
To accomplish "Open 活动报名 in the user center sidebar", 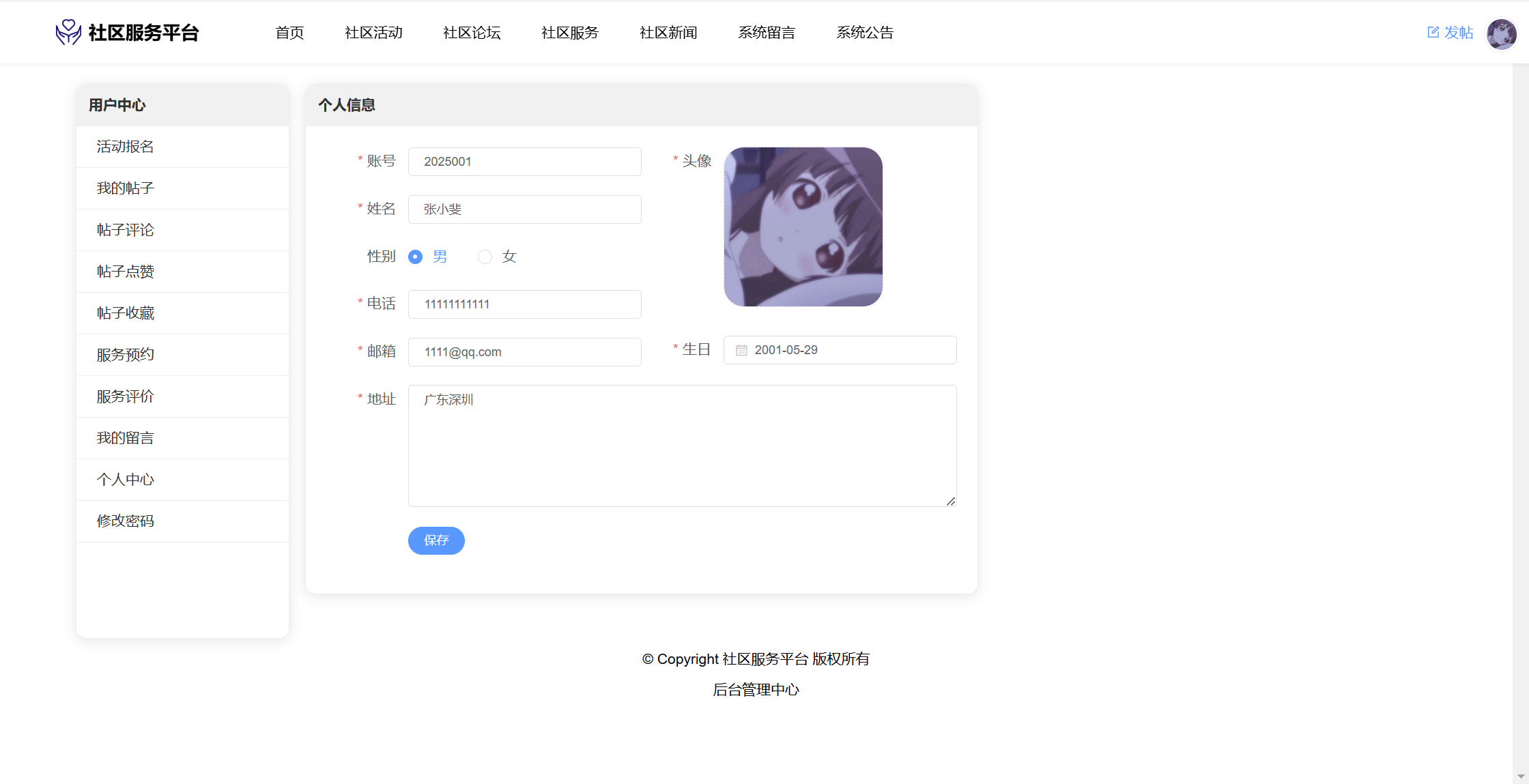I will pos(125,147).
